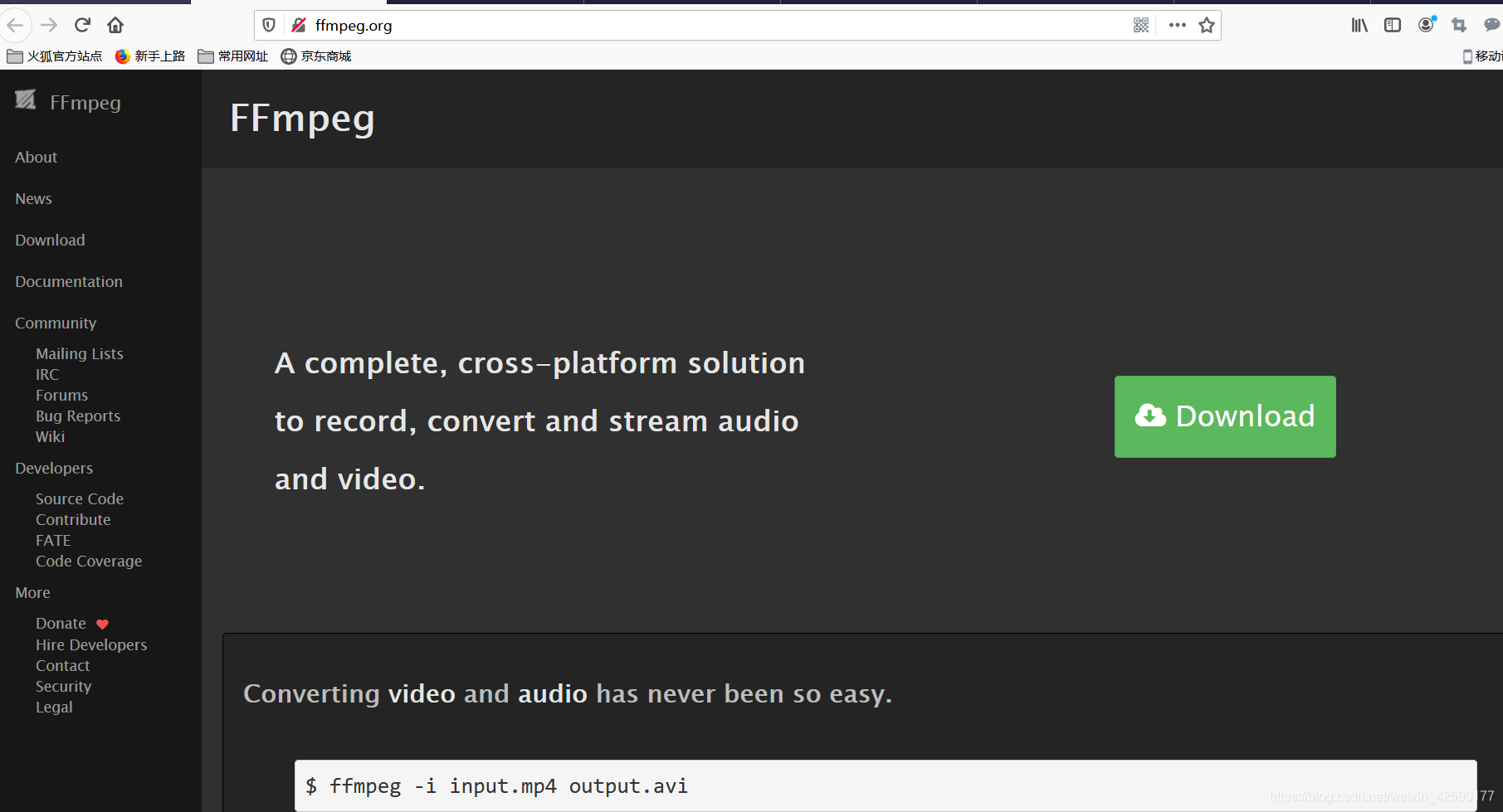The image size is (1503, 812).
Task: Open the Library icon in toolbar
Action: pyautogui.click(x=1359, y=26)
